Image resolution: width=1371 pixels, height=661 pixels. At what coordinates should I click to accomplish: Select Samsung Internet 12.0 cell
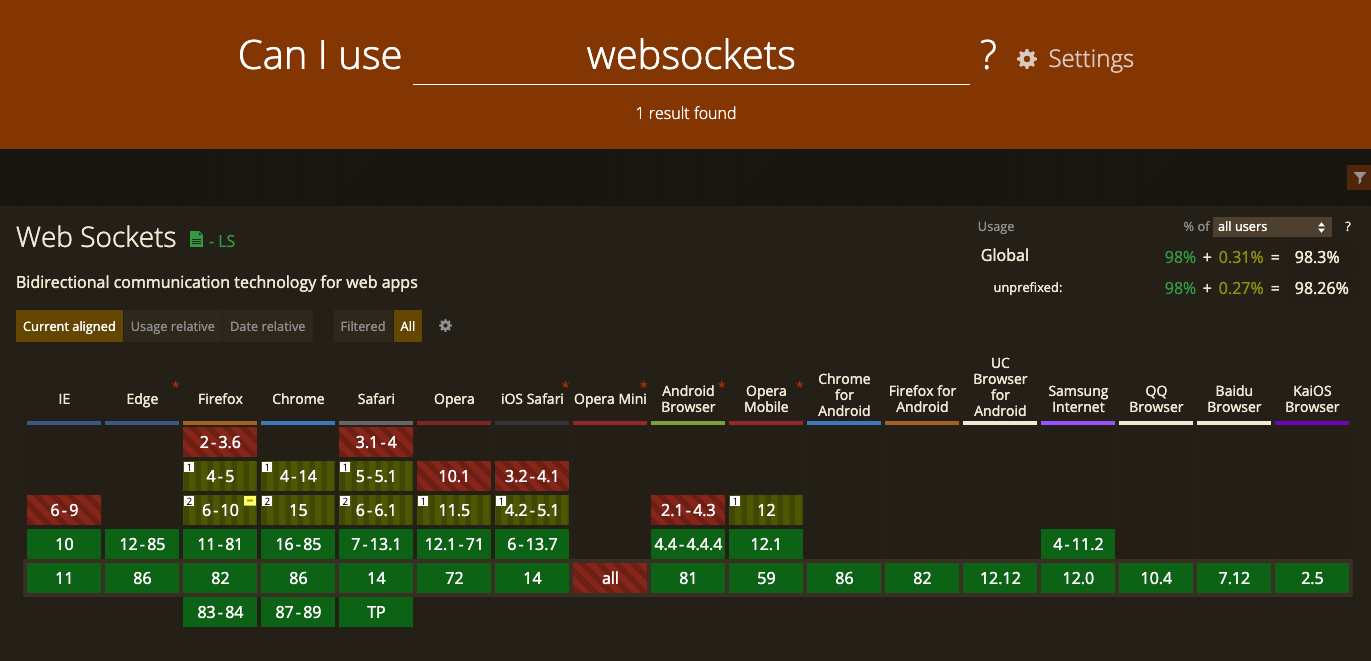point(1078,578)
